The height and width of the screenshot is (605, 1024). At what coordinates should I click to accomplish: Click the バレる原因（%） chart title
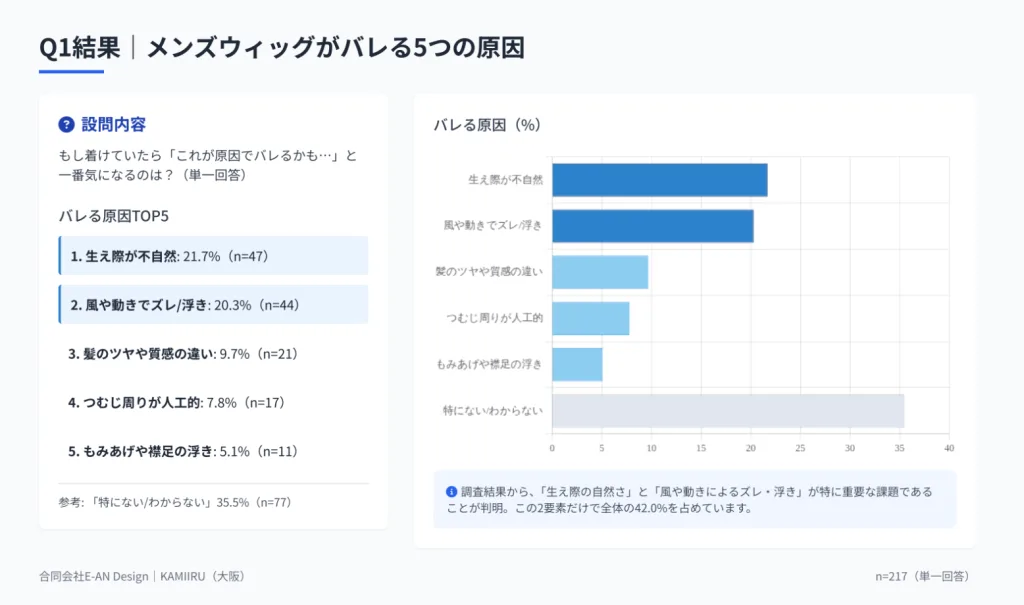point(487,125)
